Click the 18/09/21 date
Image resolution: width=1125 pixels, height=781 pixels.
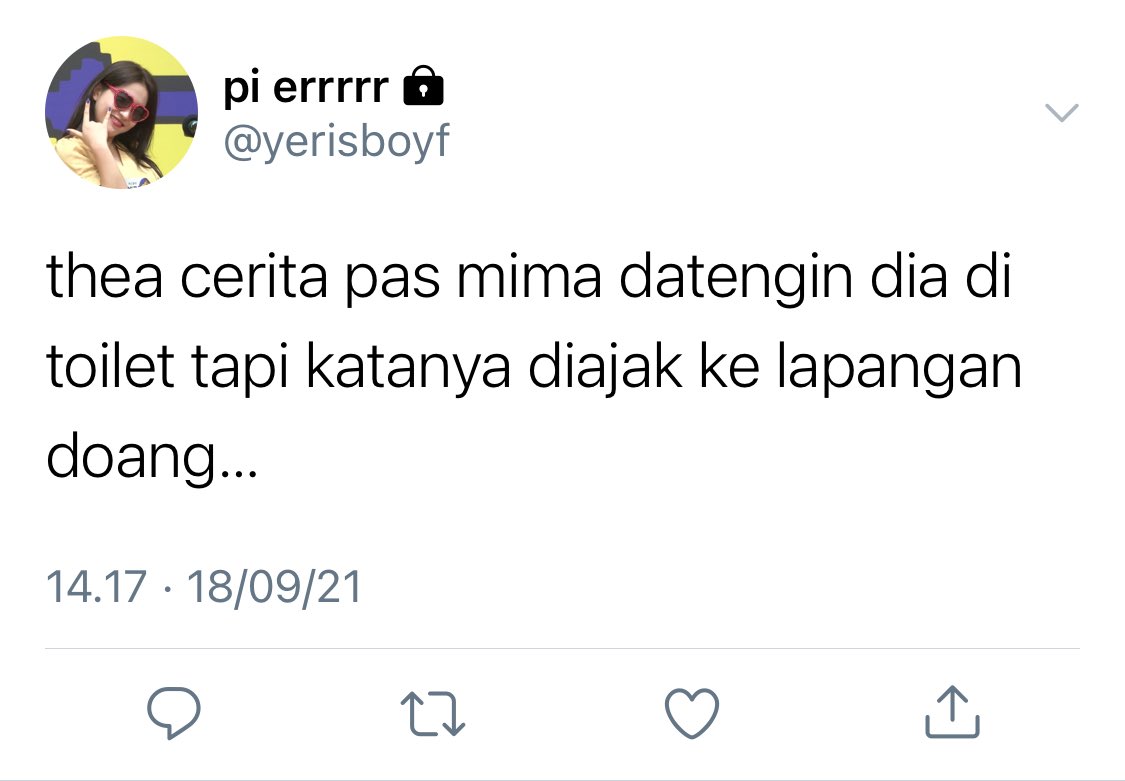274,587
